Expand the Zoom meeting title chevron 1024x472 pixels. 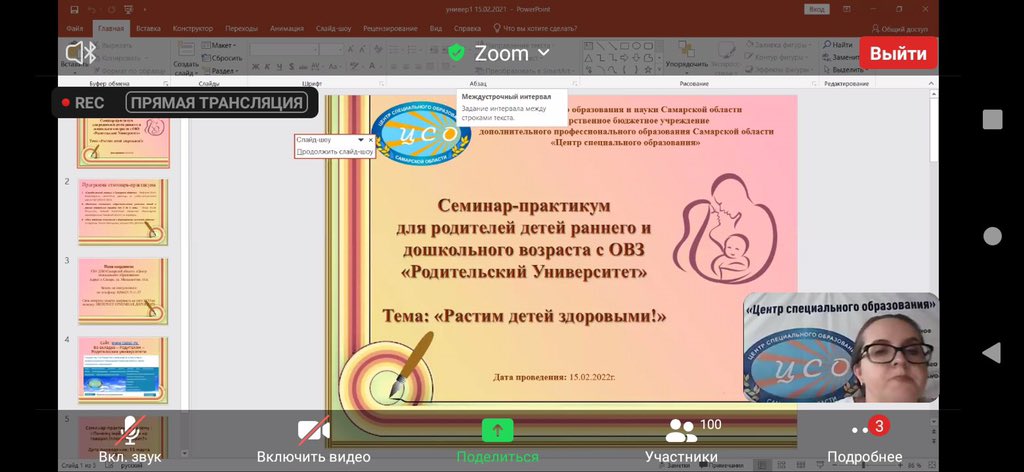(x=543, y=52)
